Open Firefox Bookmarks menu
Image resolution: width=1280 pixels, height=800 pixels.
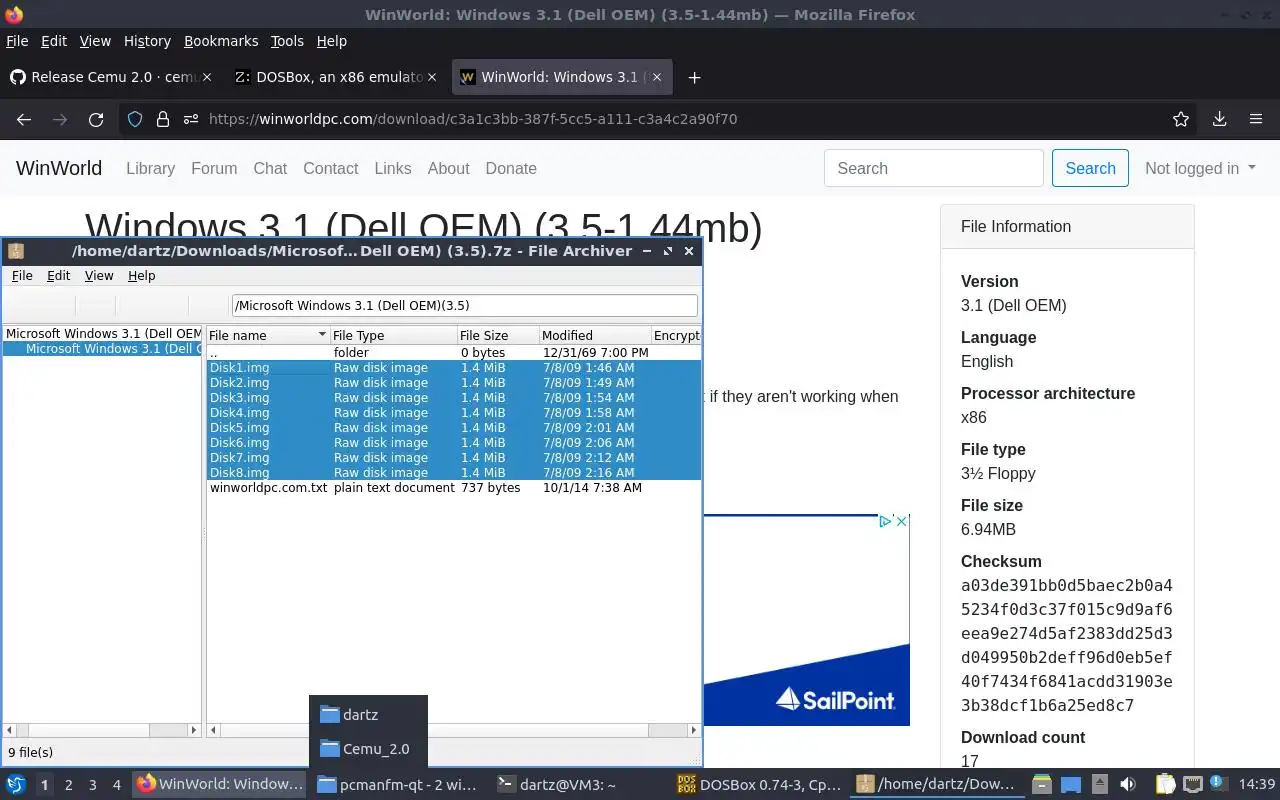221,41
